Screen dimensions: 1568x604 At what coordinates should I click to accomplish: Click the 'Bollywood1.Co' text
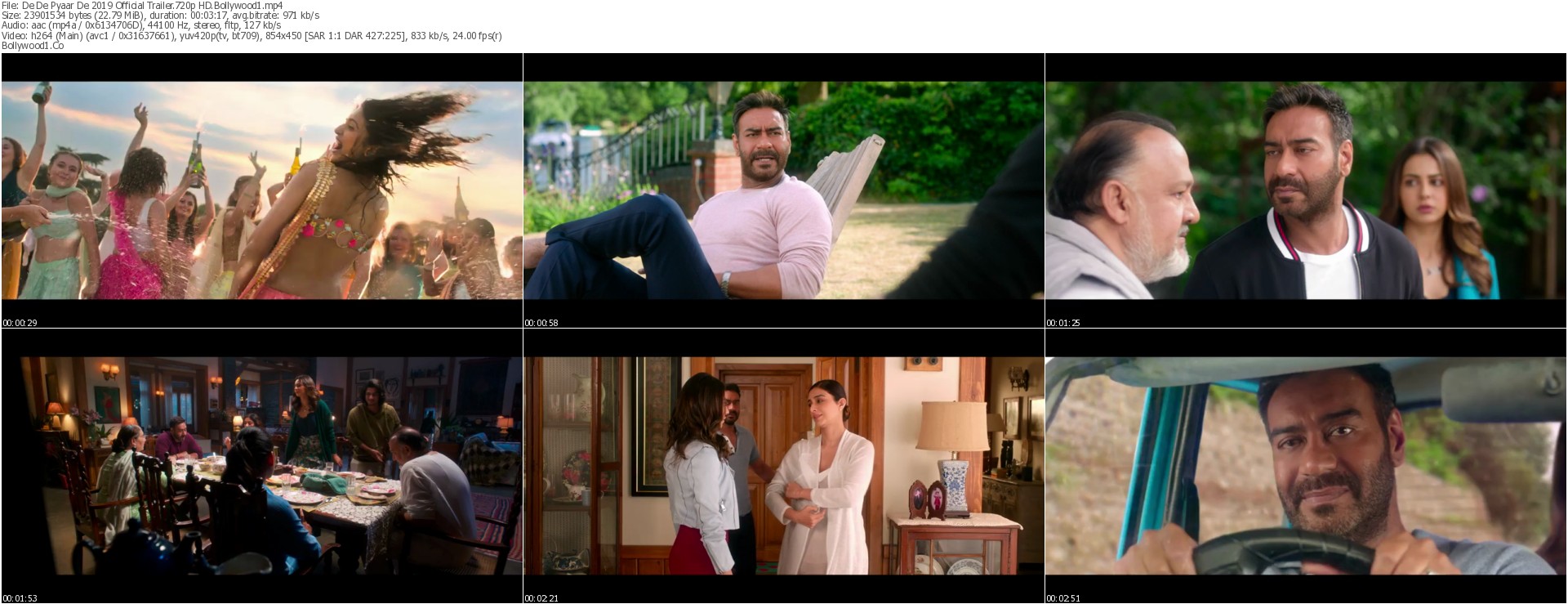pos(33,45)
